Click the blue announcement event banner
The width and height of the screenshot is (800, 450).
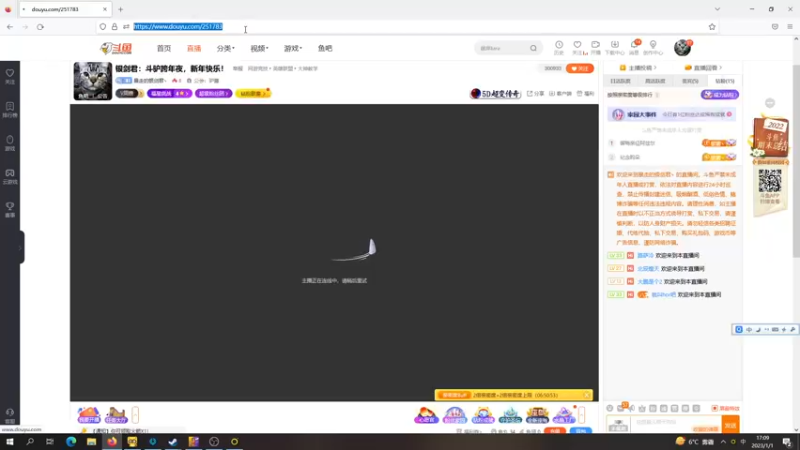click(671, 114)
